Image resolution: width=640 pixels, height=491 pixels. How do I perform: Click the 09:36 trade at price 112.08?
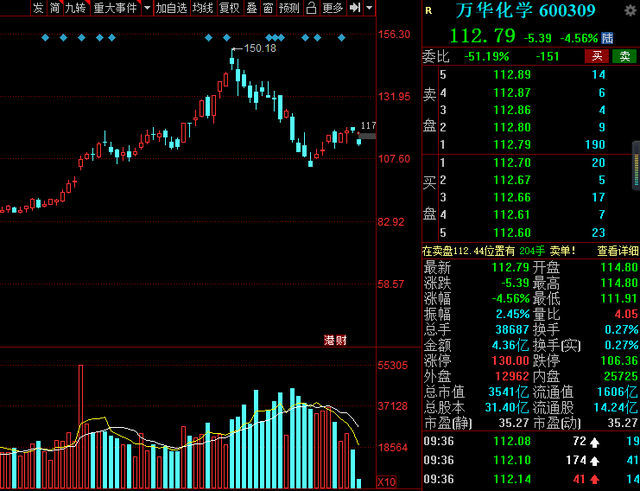click(x=531, y=441)
